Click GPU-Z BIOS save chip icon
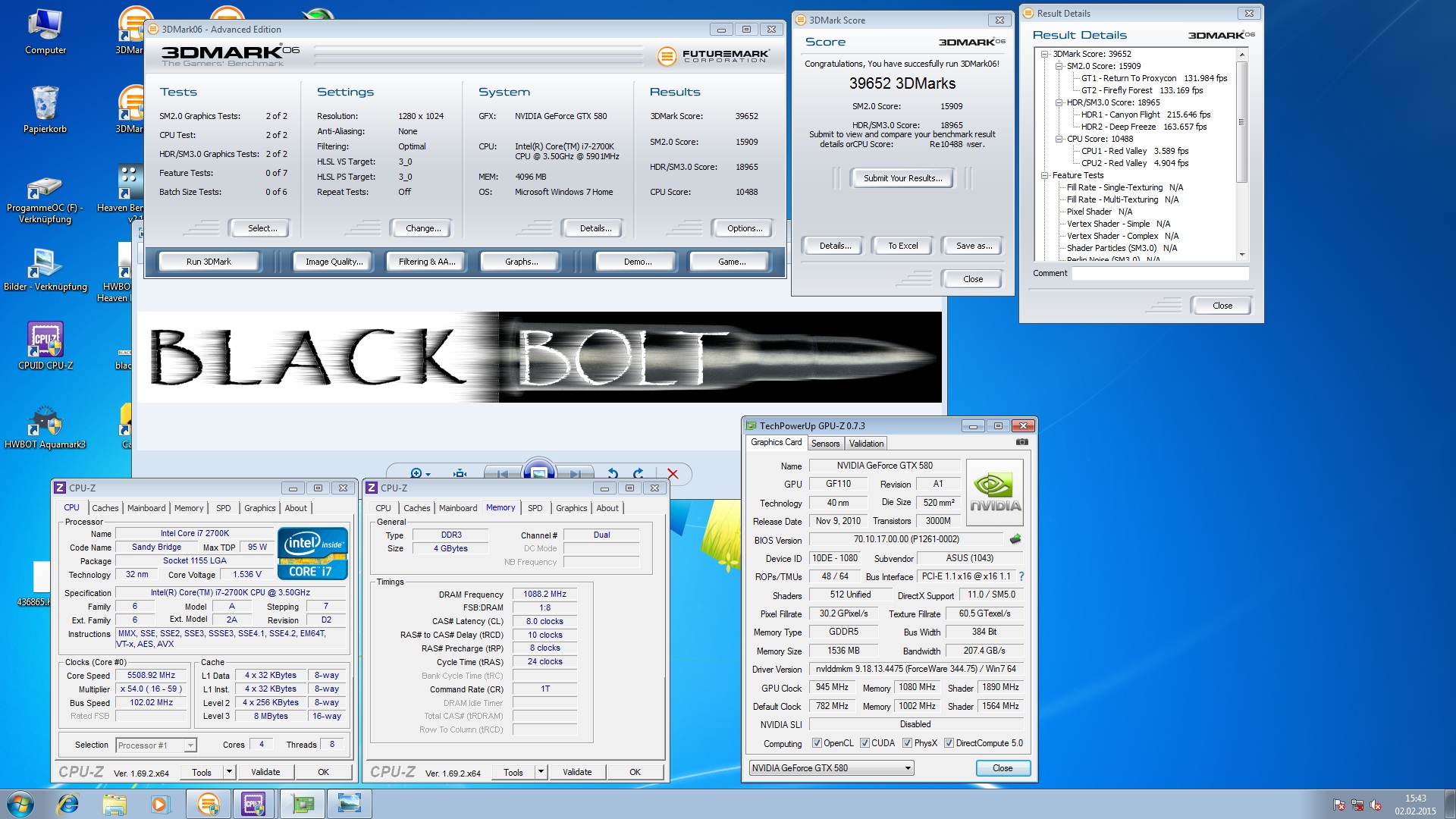This screenshot has width=1456, height=819. point(1015,539)
